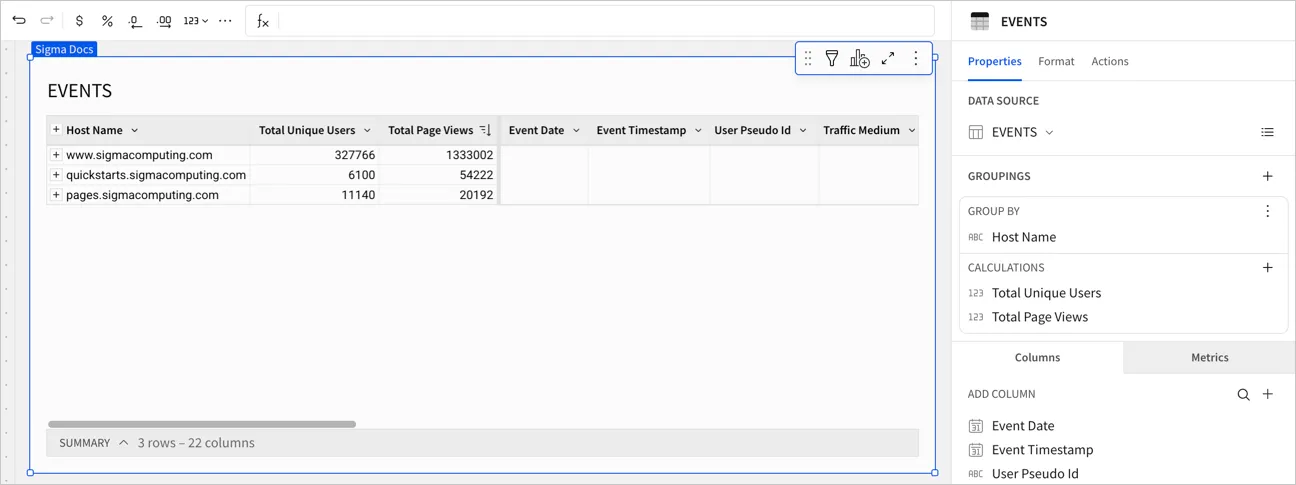Click the Total Page Views column header
This screenshot has width=1296, height=485.
(x=430, y=131)
